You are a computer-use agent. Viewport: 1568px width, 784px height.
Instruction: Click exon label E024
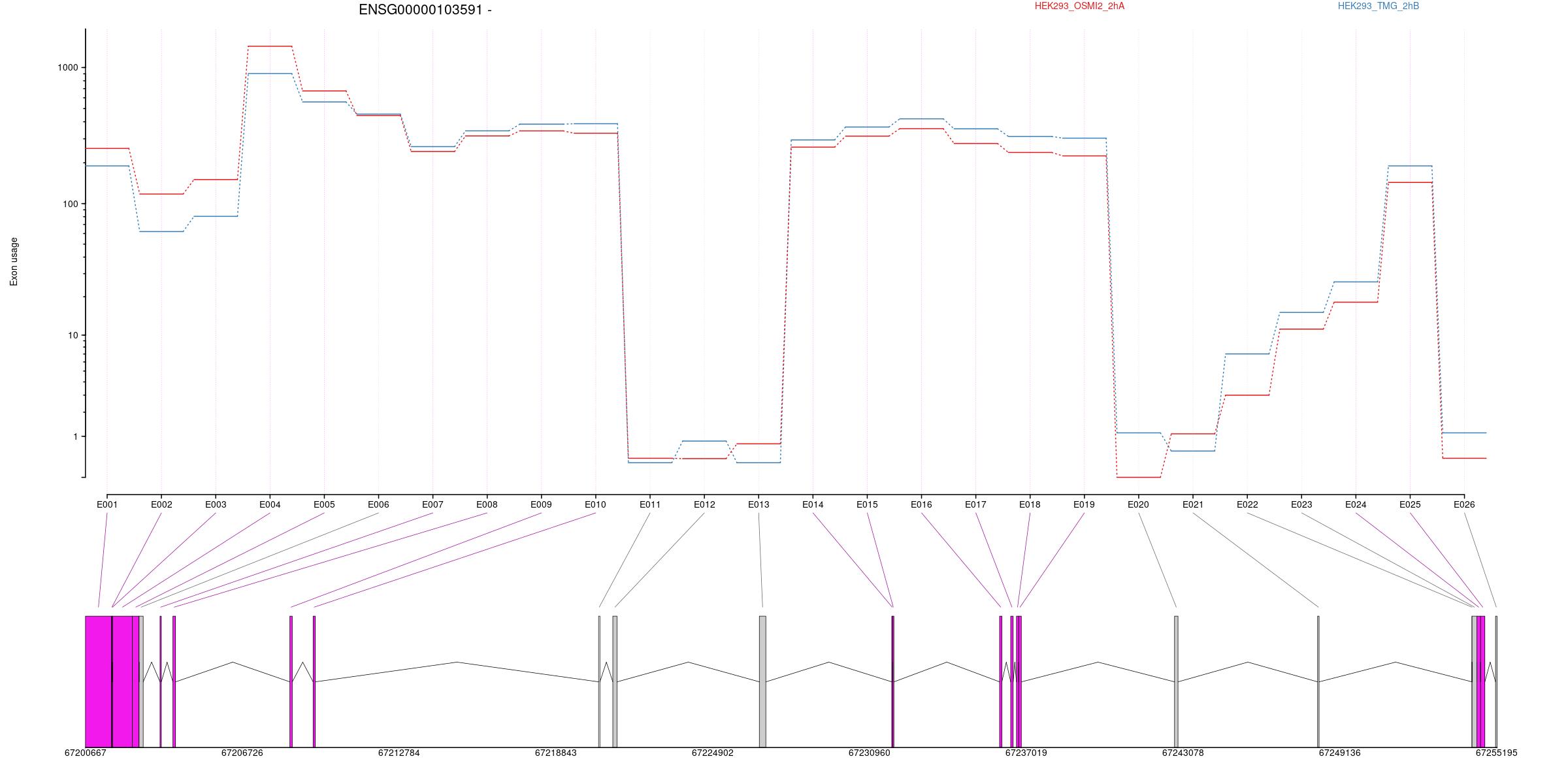(x=1356, y=504)
